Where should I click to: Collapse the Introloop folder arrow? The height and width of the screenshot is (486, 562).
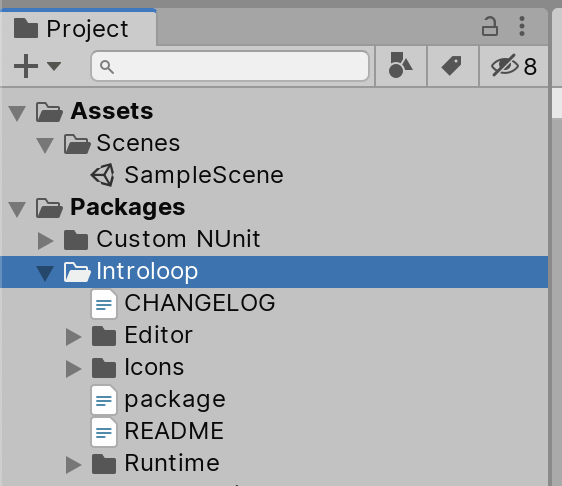[45, 273]
